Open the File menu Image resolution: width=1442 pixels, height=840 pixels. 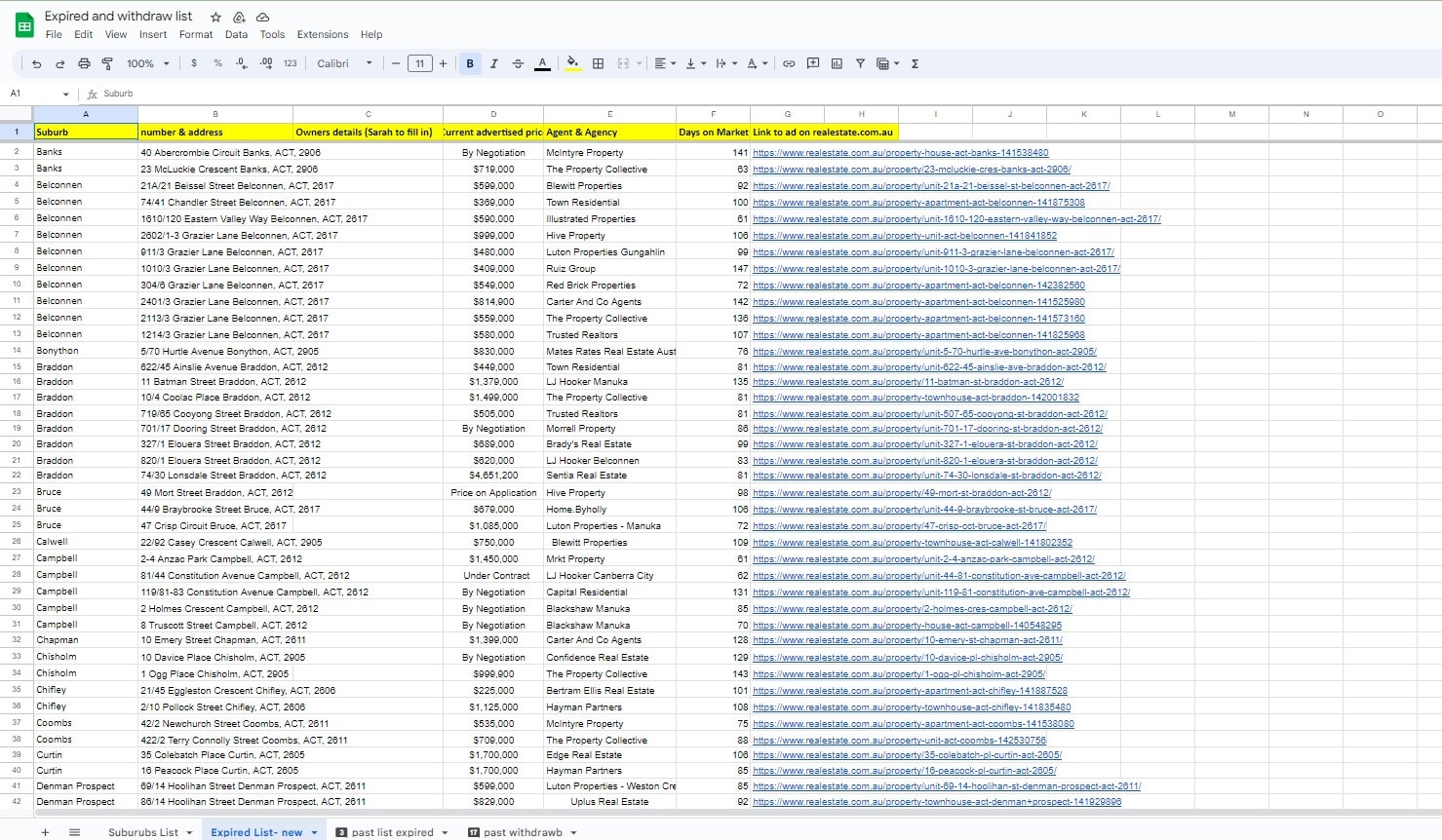tap(54, 34)
